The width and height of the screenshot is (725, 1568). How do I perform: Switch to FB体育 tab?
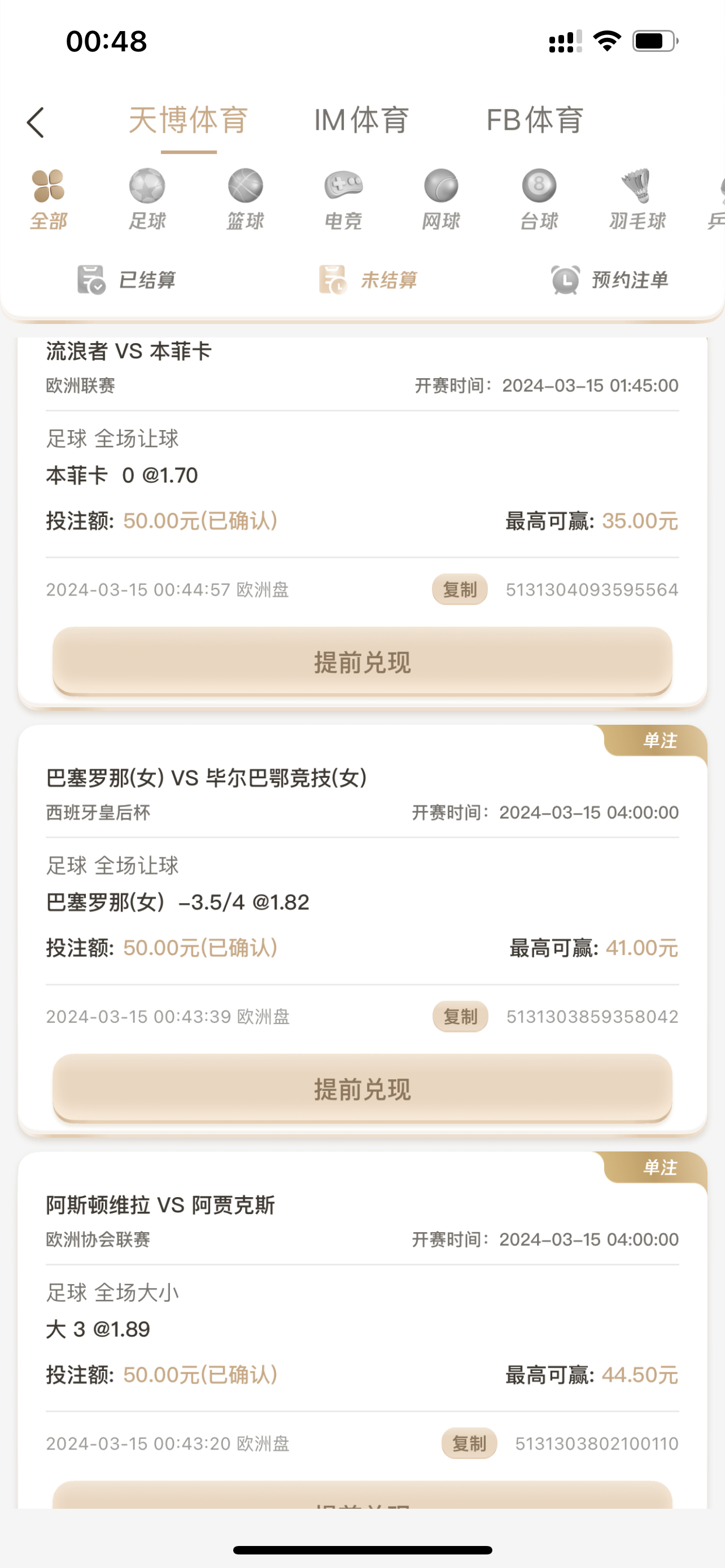535,120
